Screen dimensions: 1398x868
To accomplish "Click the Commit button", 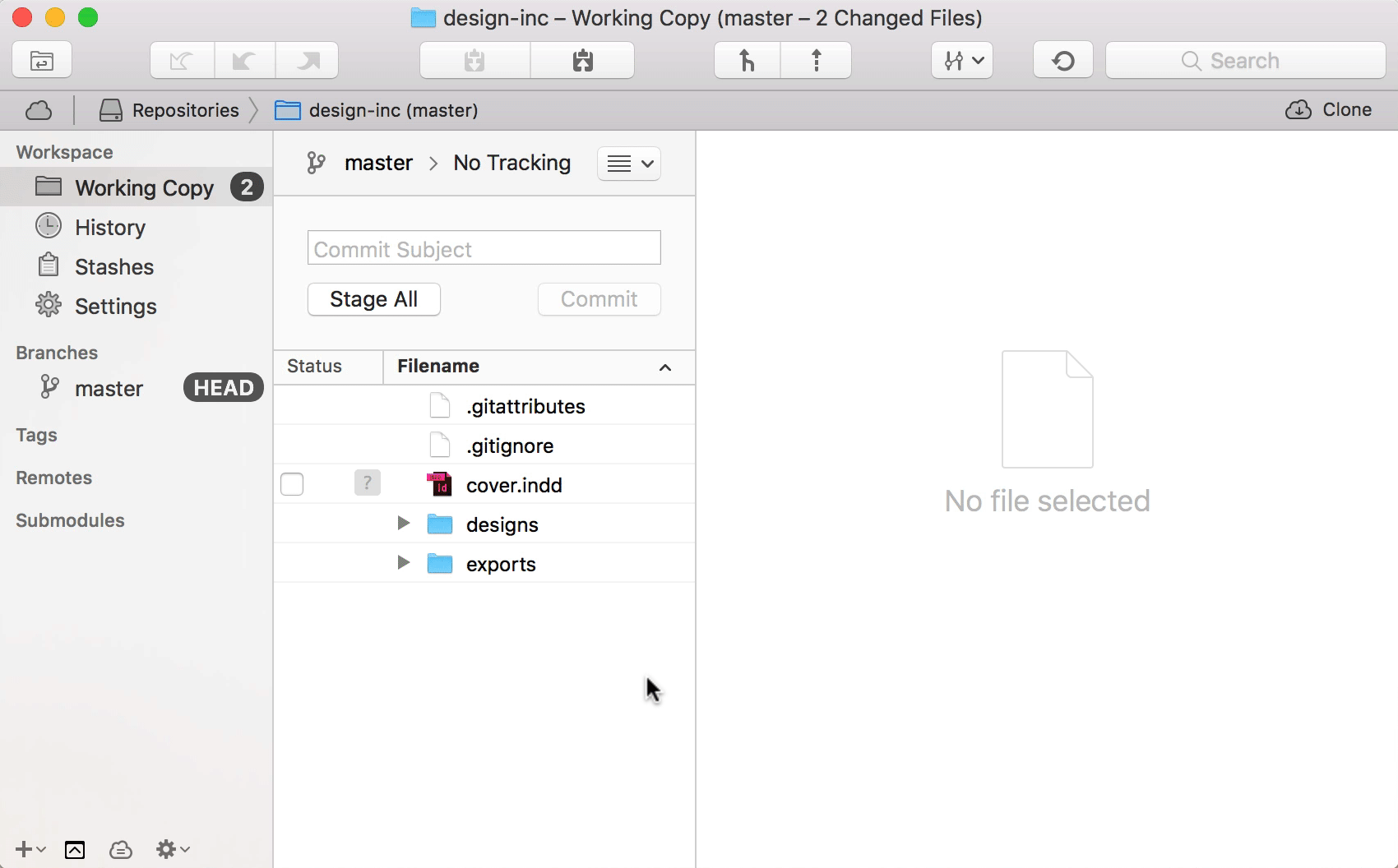I will 599,299.
